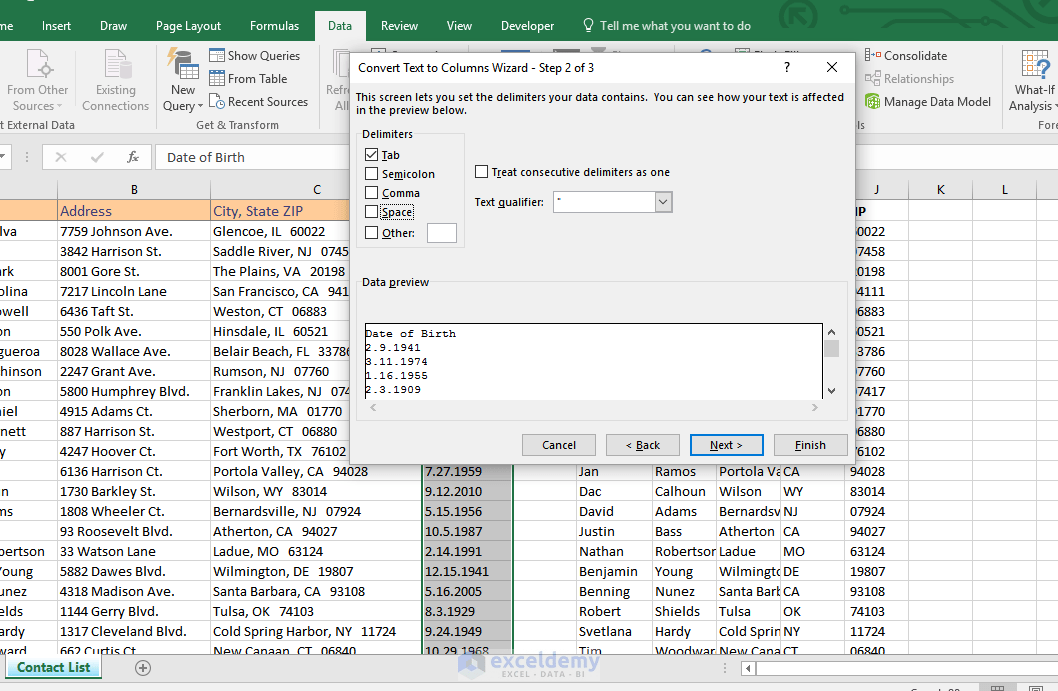
Task: Click Next to continue the wizard
Action: [x=726, y=444]
